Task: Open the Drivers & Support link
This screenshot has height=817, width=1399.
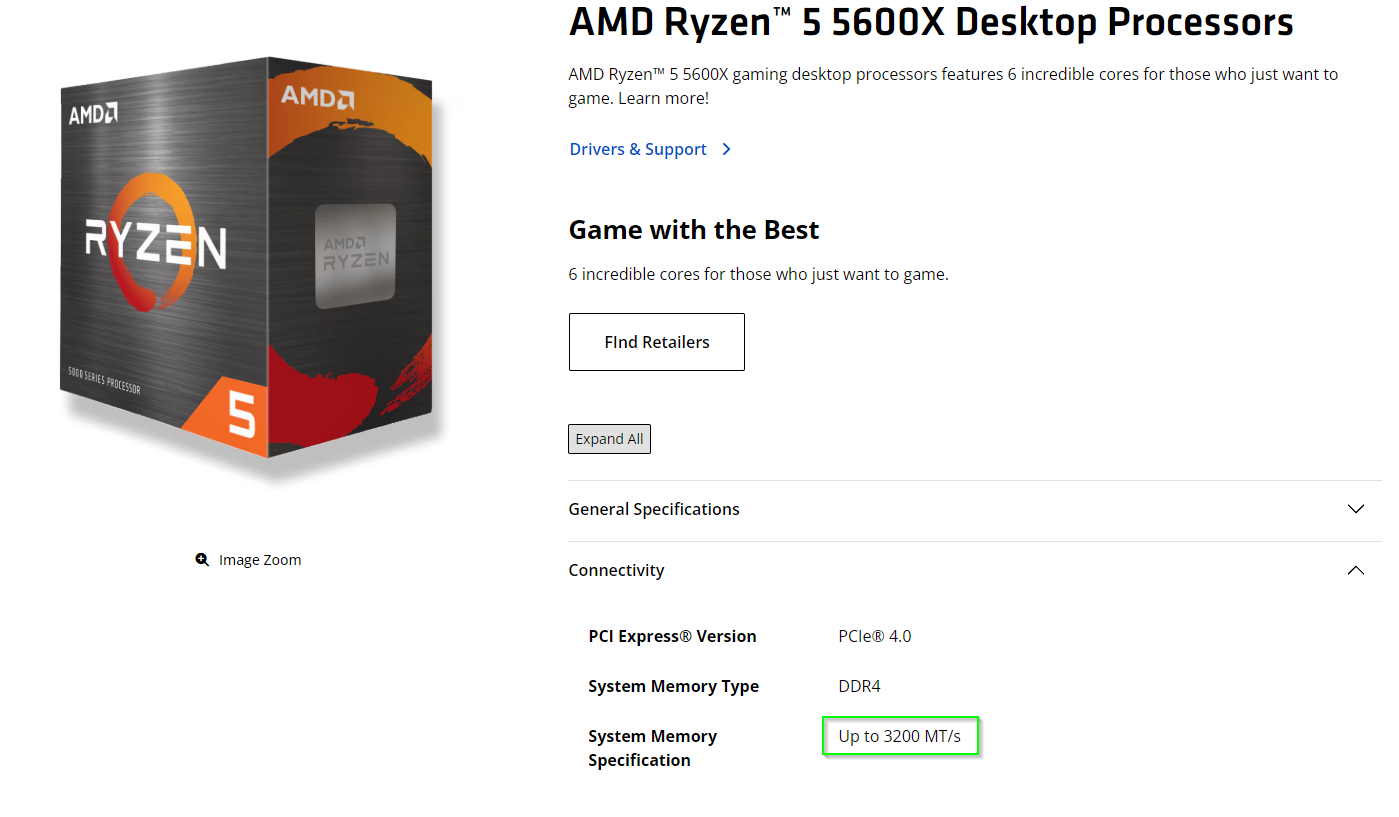Action: (x=638, y=149)
